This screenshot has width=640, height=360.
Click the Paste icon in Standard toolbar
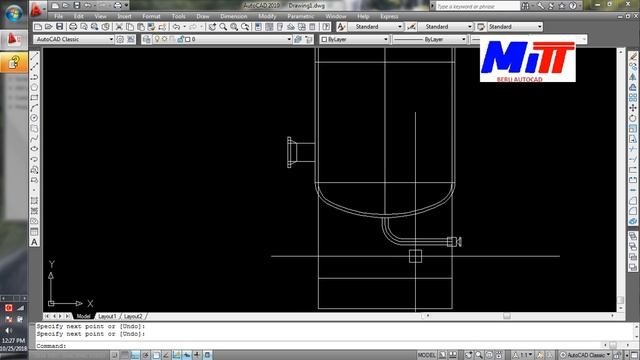pos(141,27)
